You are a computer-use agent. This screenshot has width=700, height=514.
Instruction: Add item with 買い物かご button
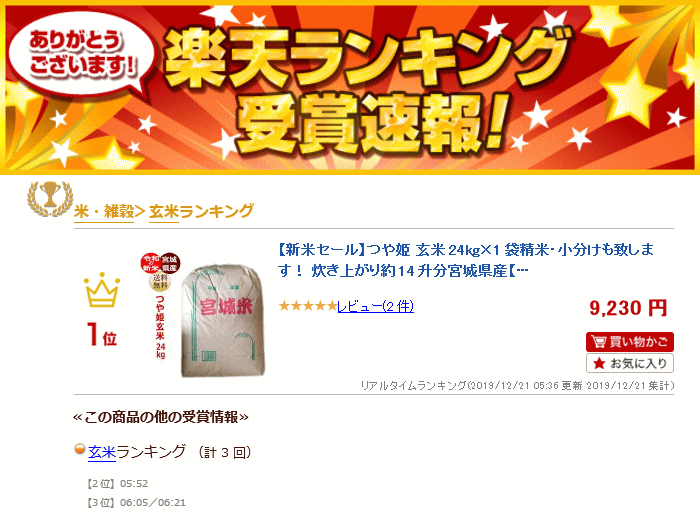coord(629,342)
